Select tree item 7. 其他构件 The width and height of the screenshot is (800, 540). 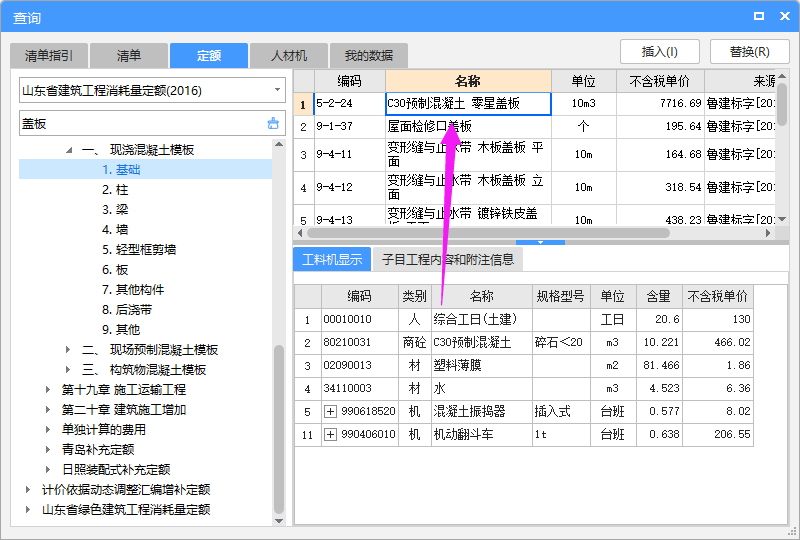click(x=133, y=289)
